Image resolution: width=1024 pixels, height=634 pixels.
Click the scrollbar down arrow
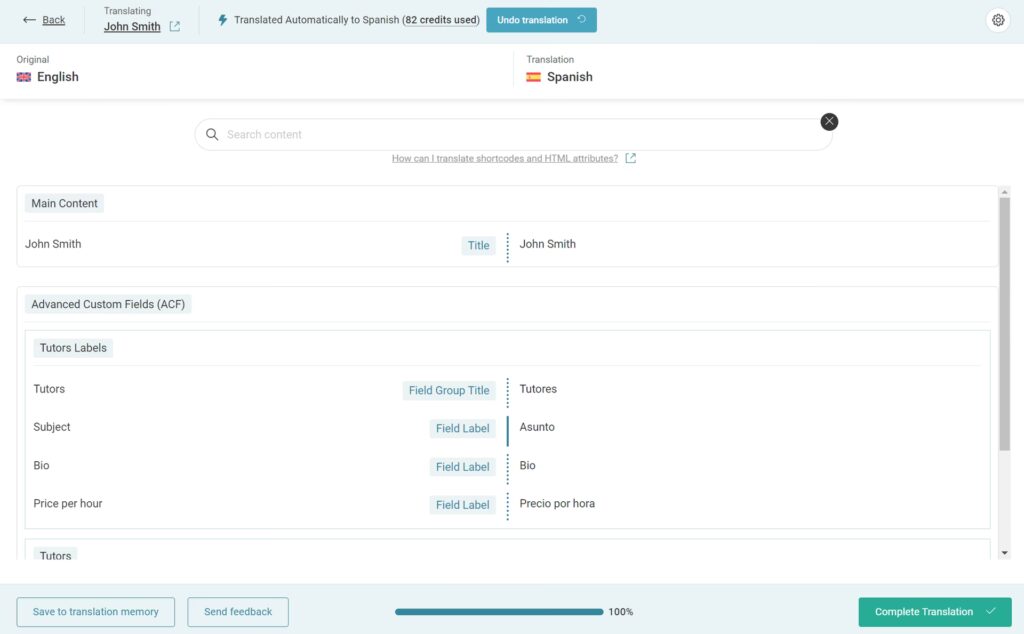tap(1004, 553)
